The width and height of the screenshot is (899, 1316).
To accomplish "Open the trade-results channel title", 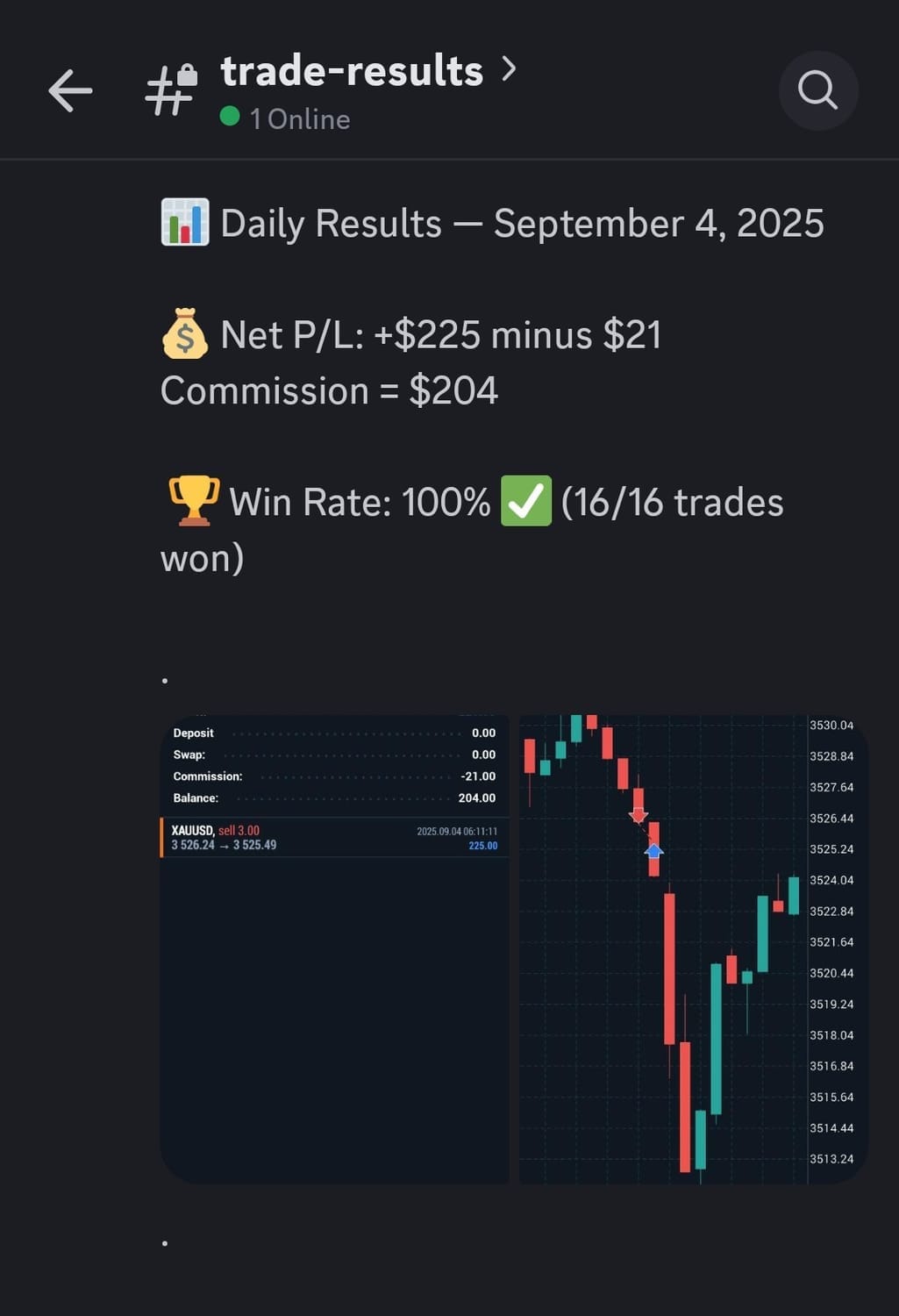I will point(352,71).
